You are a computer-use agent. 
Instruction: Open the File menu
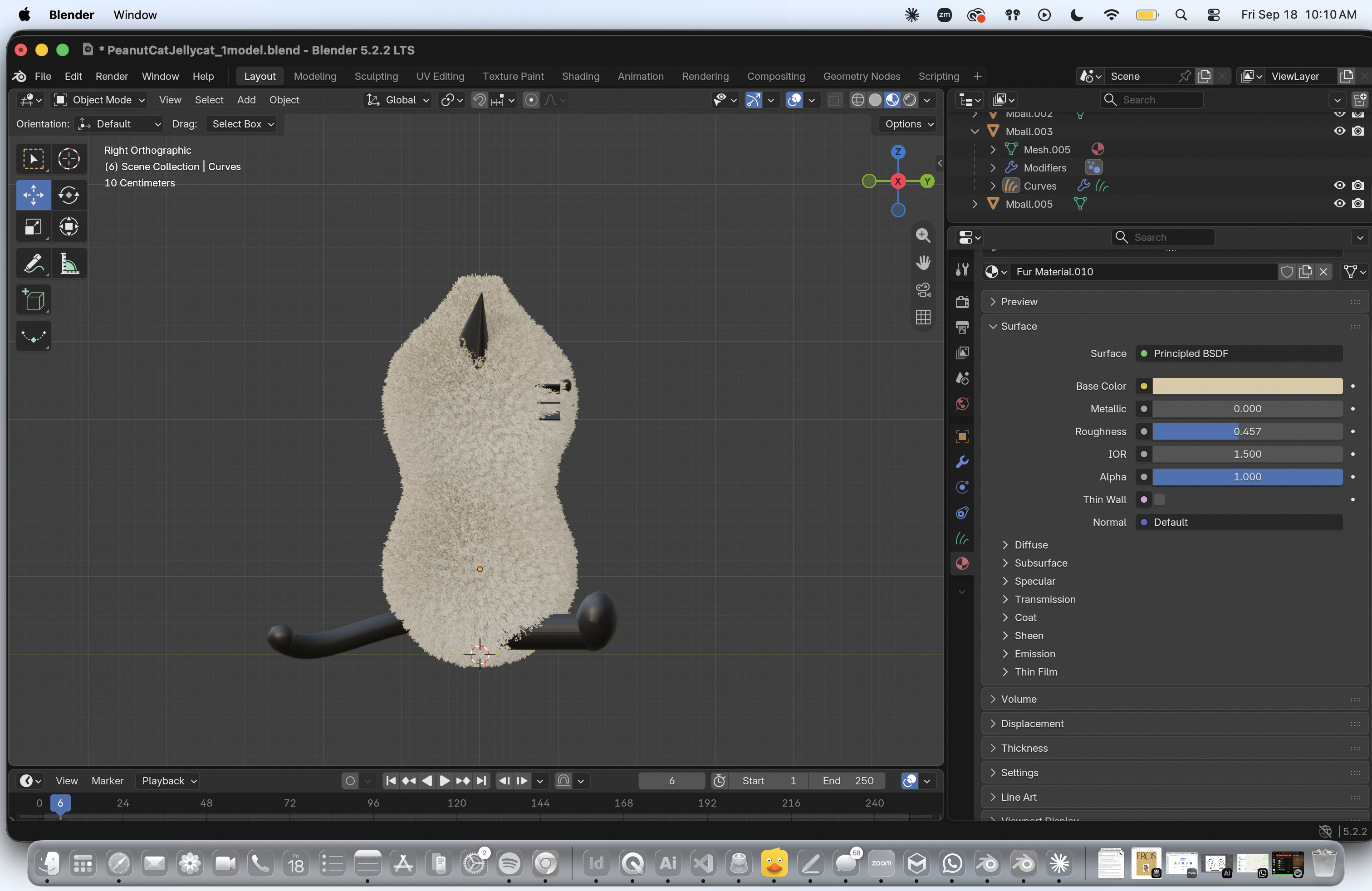tap(43, 76)
